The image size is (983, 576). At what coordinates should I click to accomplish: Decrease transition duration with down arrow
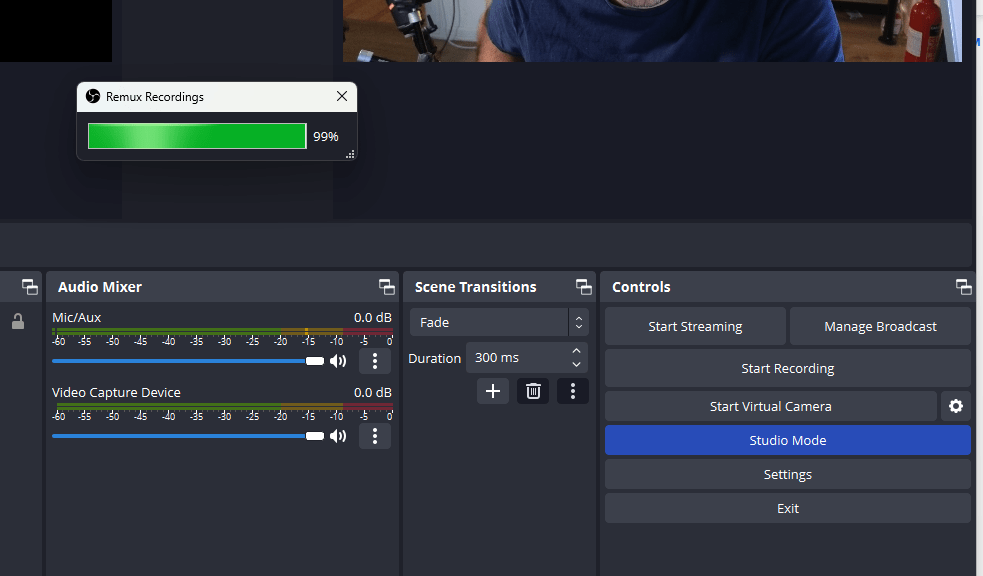coord(576,364)
